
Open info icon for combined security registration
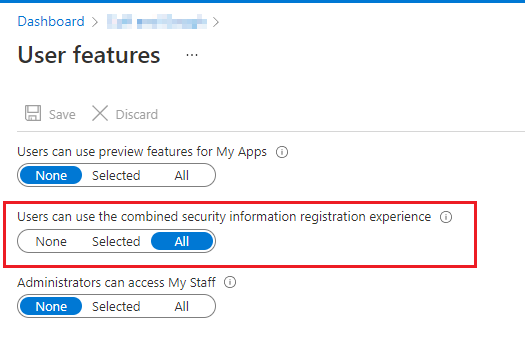(x=446, y=217)
